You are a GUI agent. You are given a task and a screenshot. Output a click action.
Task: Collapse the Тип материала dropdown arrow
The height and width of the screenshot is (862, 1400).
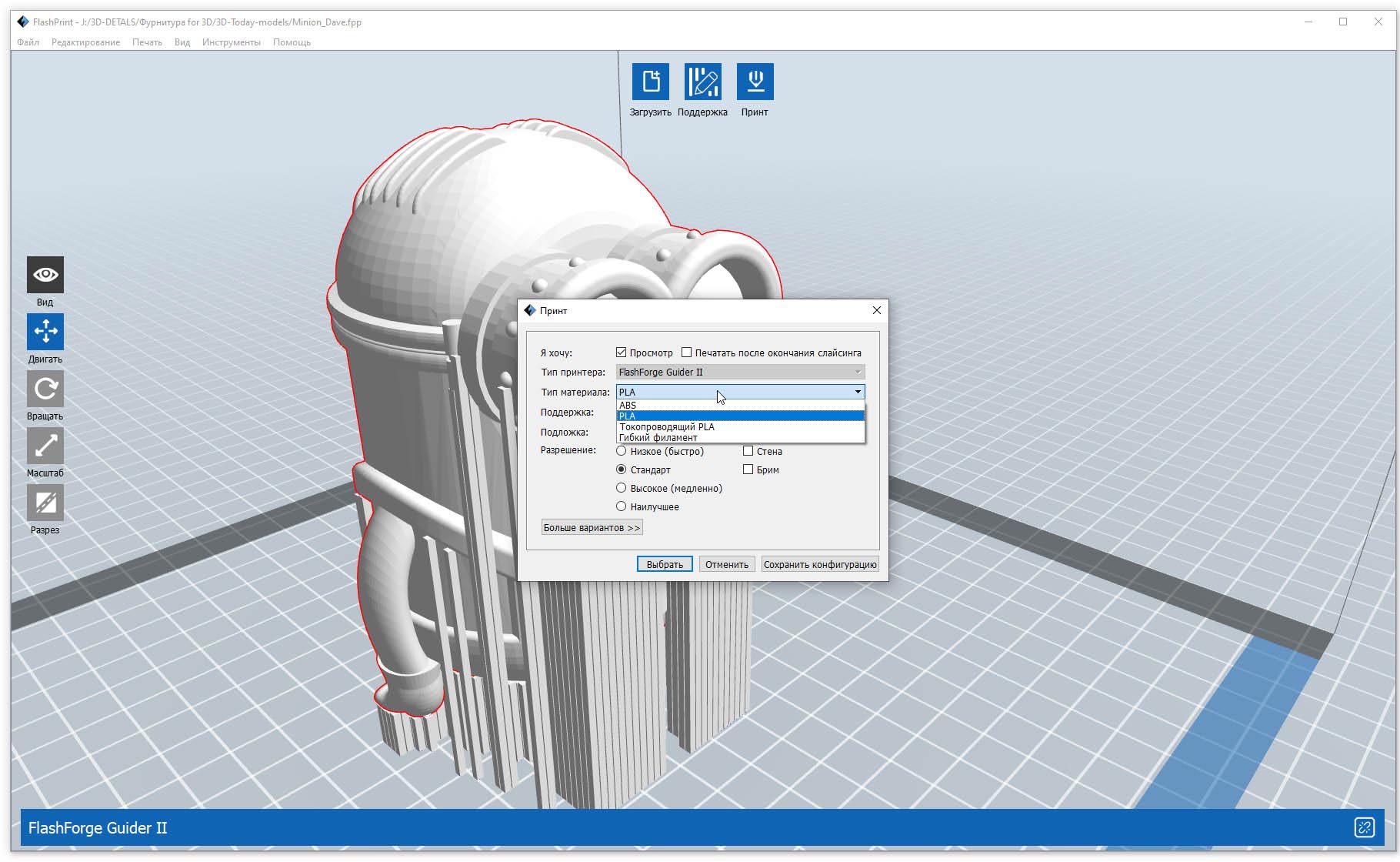858,392
